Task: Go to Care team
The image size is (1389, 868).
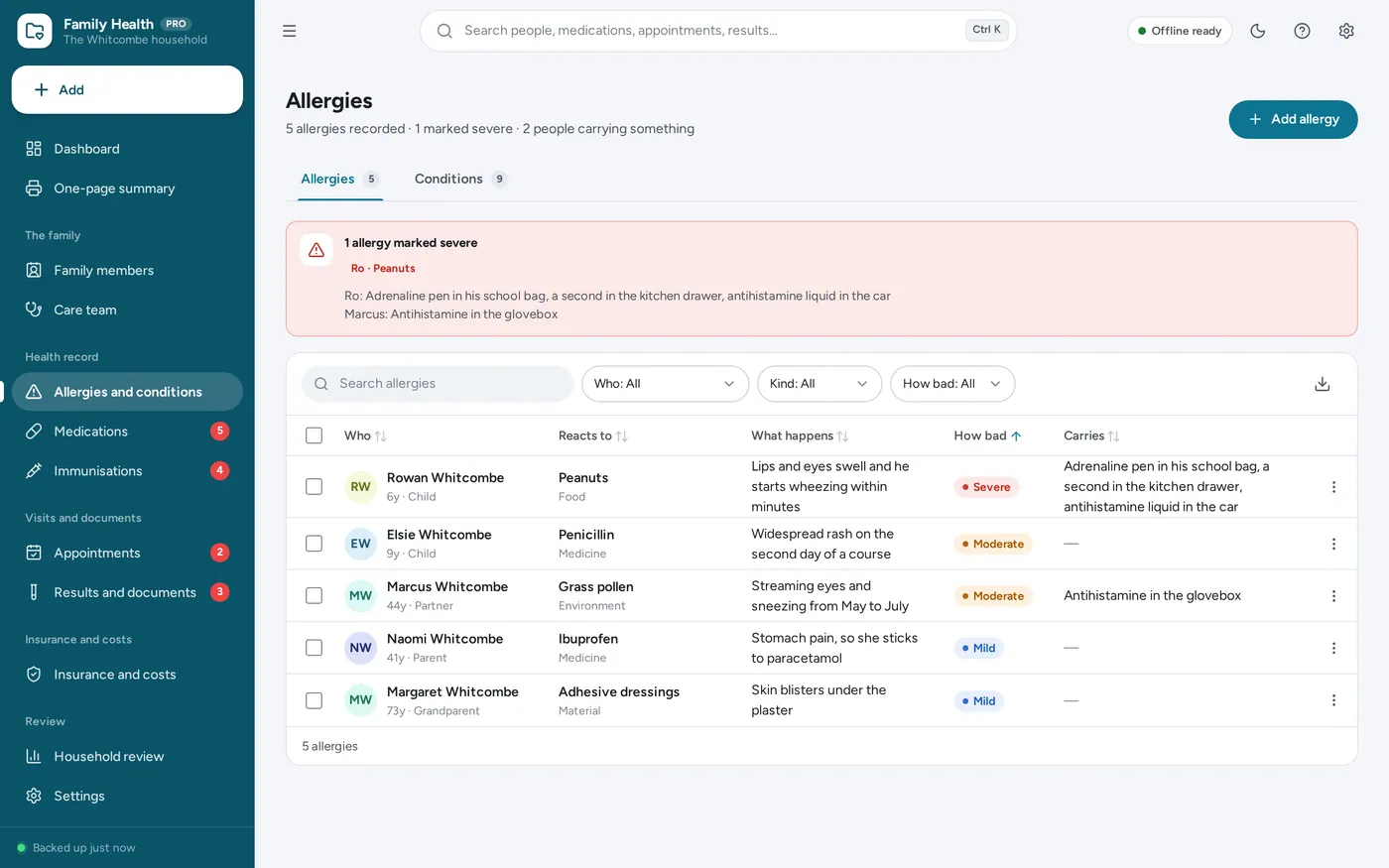Action: [127, 310]
